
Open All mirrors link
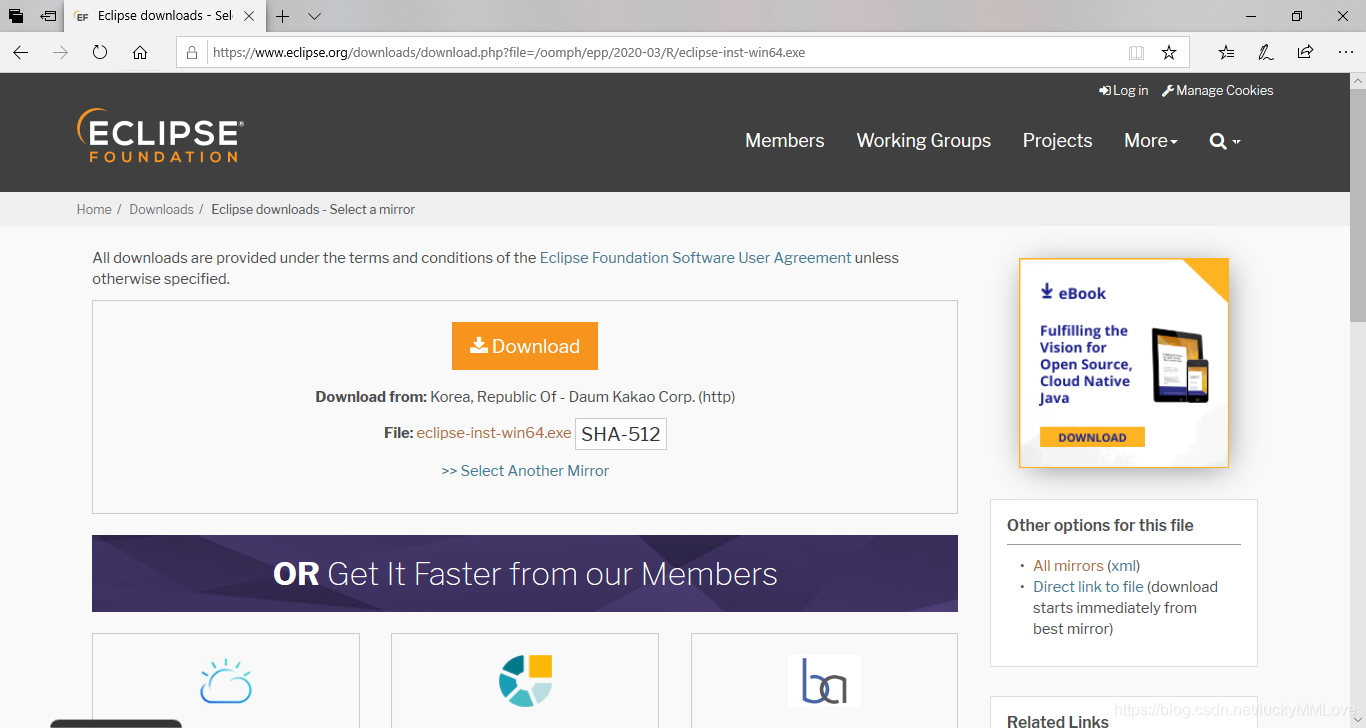click(1068, 565)
